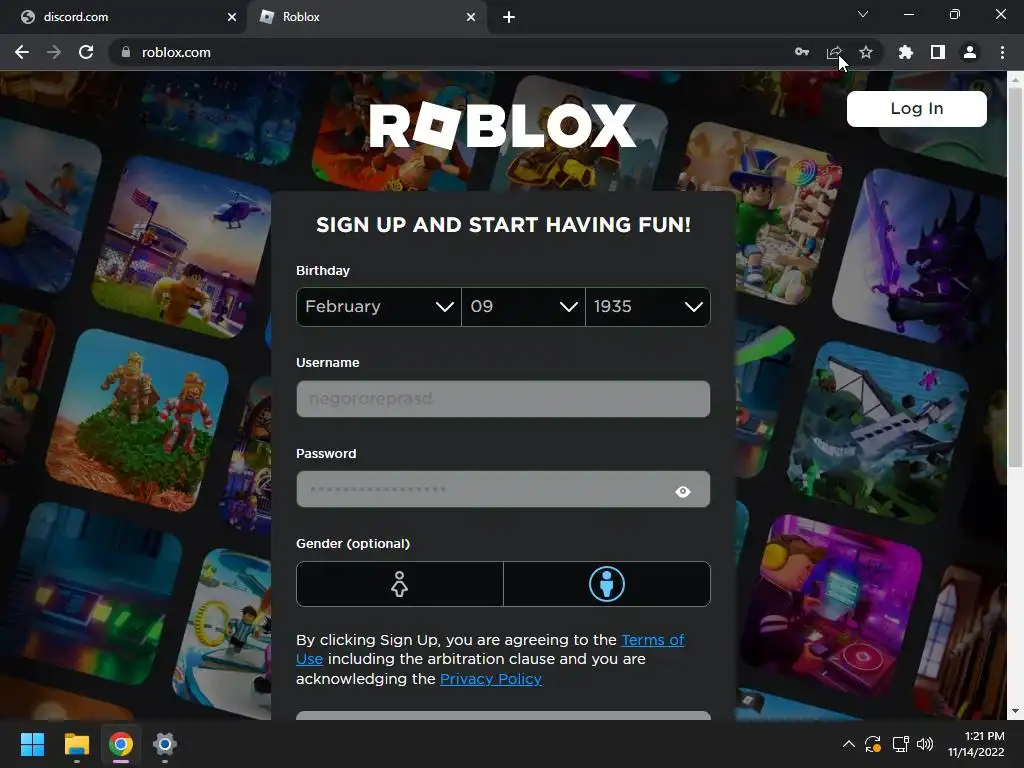
Task: Select the male gender option
Action: pyautogui.click(x=607, y=584)
